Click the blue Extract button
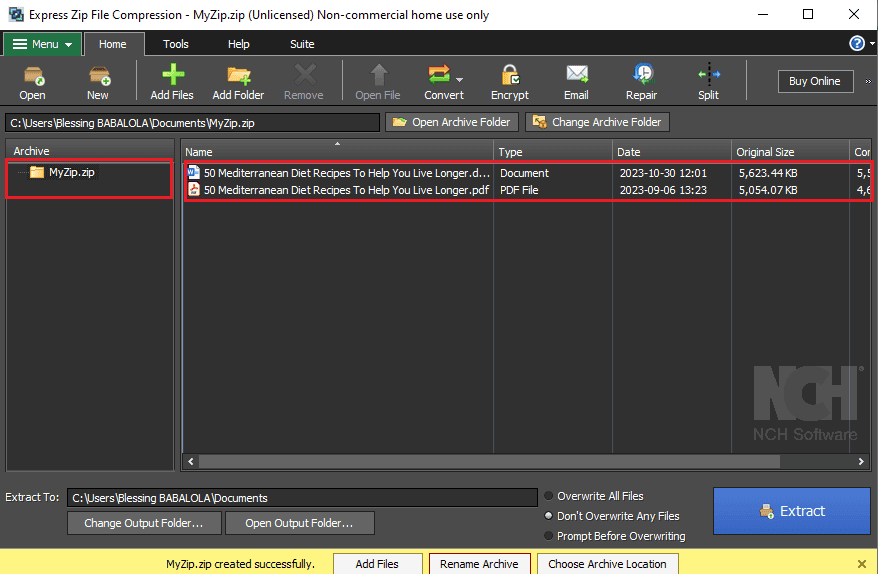This screenshot has width=878, height=574. pyautogui.click(x=792, y=511)
